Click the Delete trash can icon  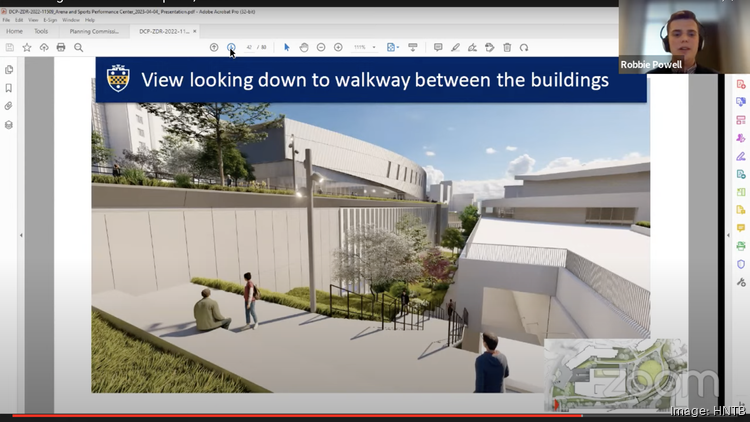pos(507,47)
